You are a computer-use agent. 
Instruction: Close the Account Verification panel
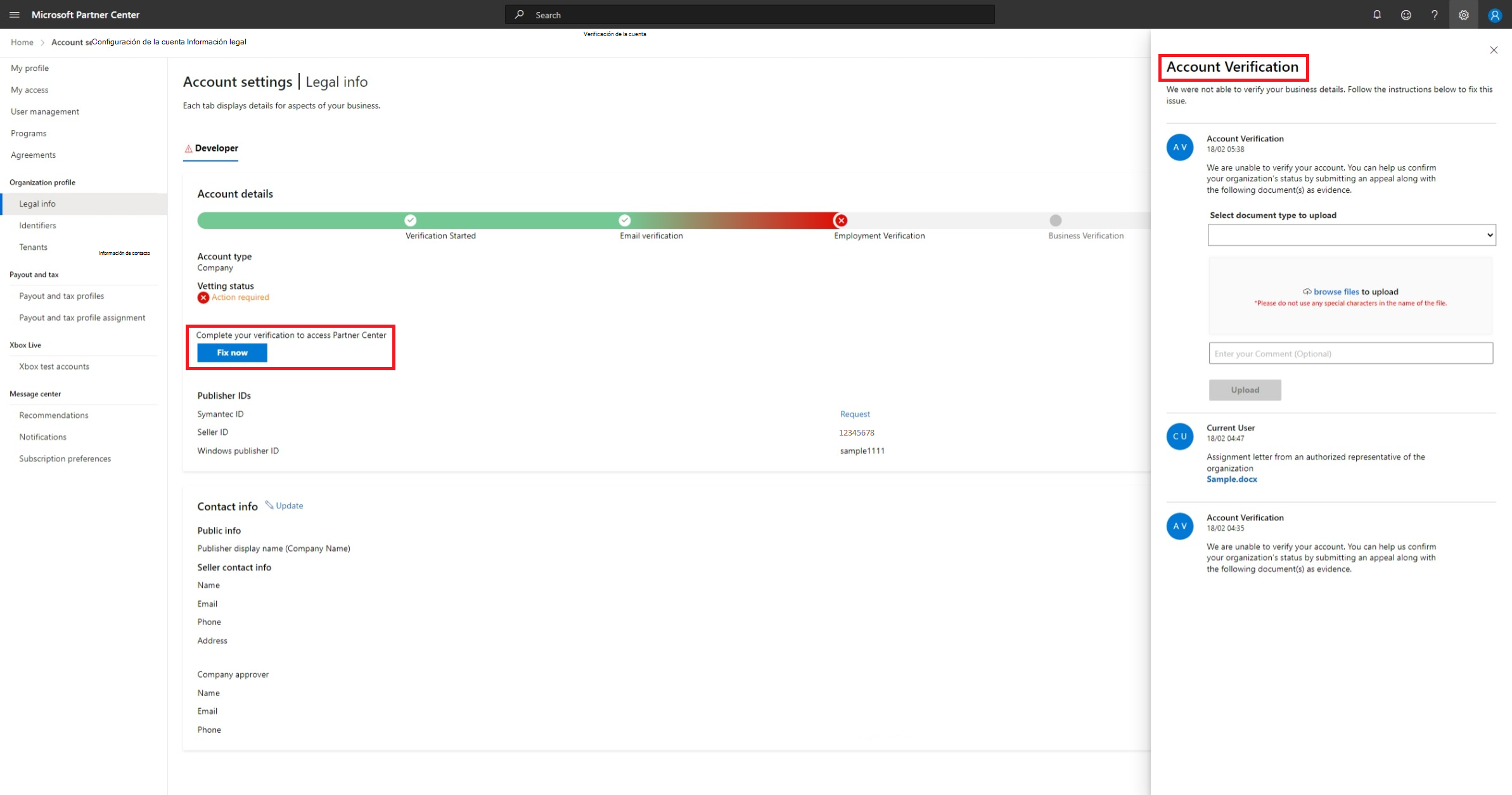point(1494,50)
